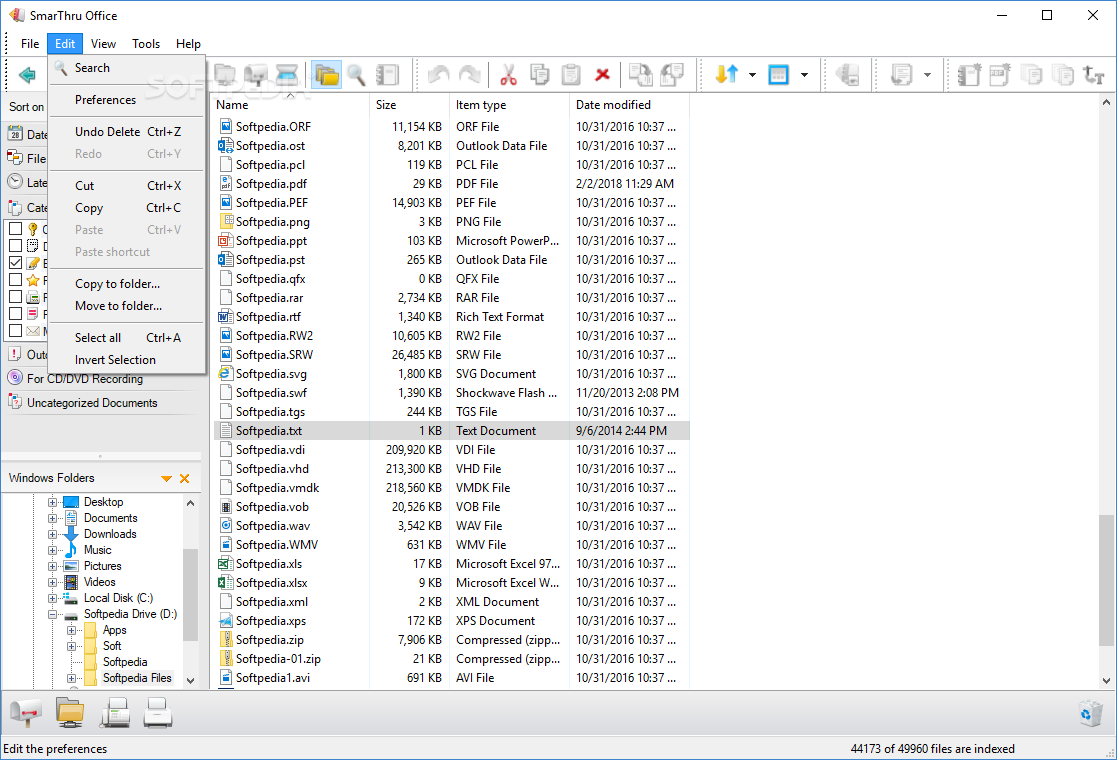Select Copy to folder... menu entry
Viewport: 1117px width, 760px height.
[127, 283]
